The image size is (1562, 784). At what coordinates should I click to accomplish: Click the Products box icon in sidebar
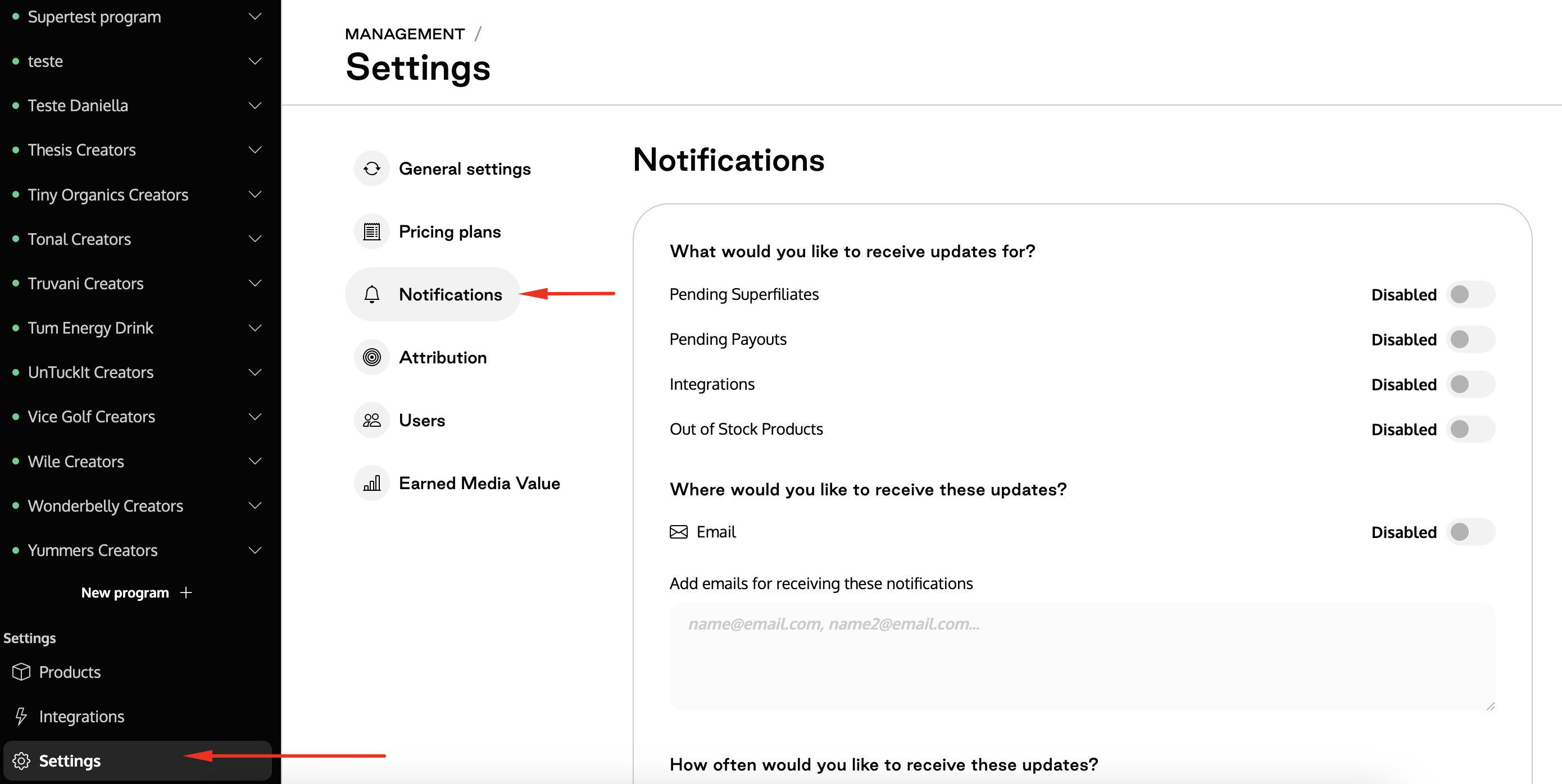21,672
